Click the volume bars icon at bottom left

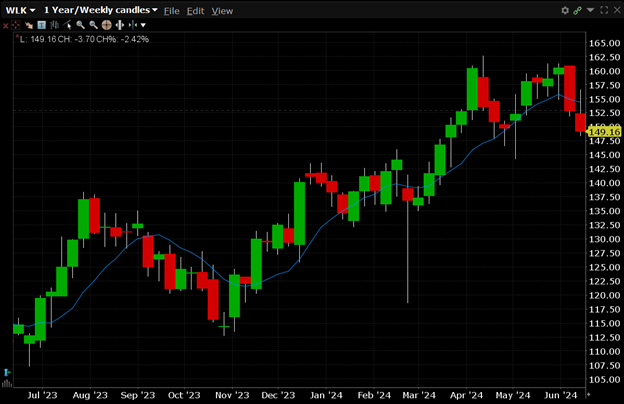click(7, 384)
